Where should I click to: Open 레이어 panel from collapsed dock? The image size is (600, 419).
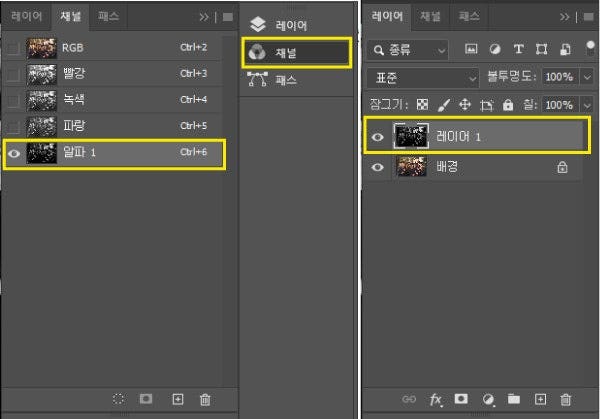[x=296, y=25]
